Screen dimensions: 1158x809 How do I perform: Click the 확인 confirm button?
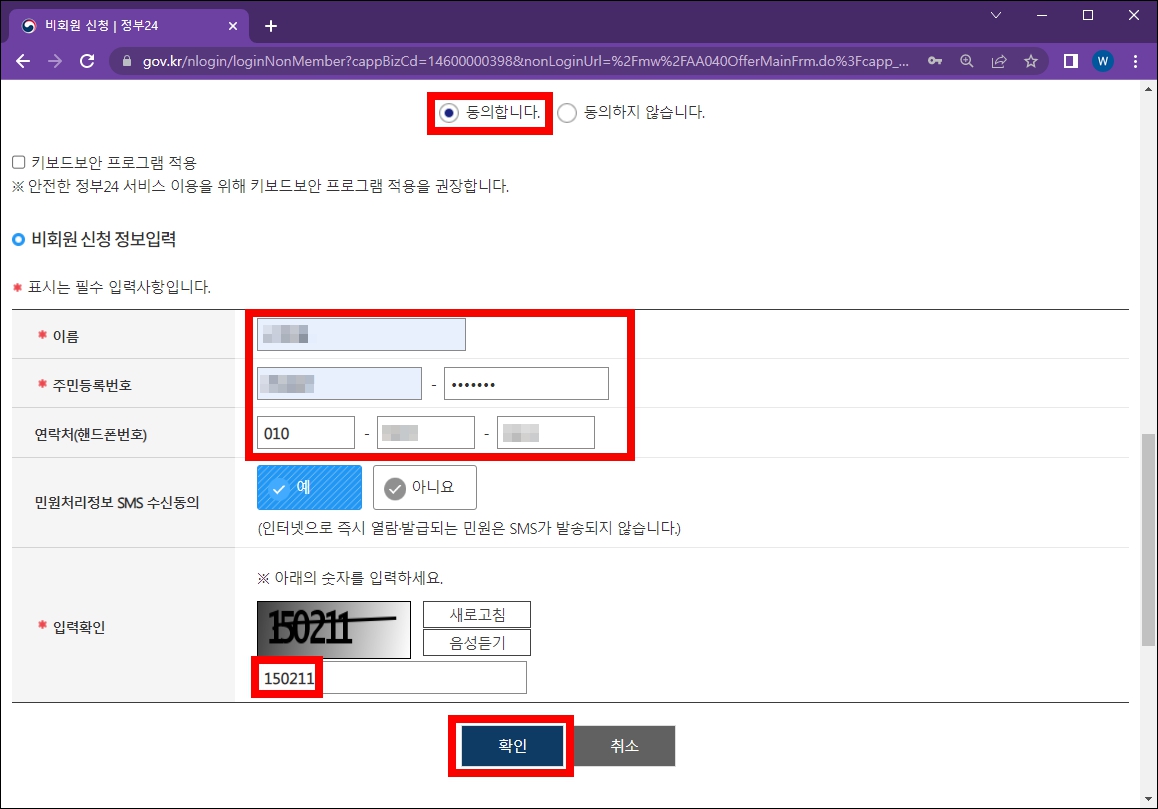(510, 745)
